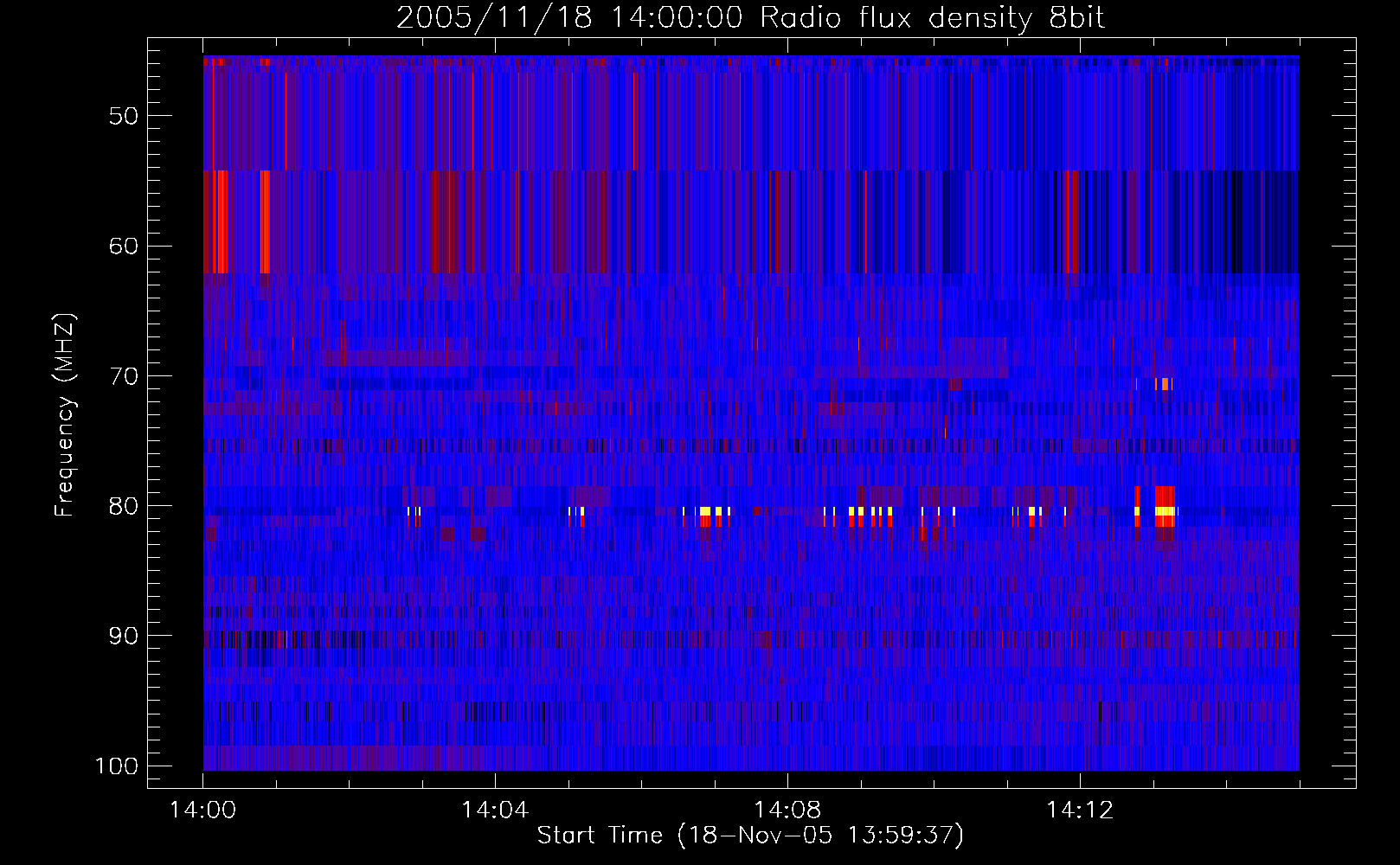Click the '14:12' time tick label
The width and height of the screenshot is (1400, 865).
coord(1080,811)
